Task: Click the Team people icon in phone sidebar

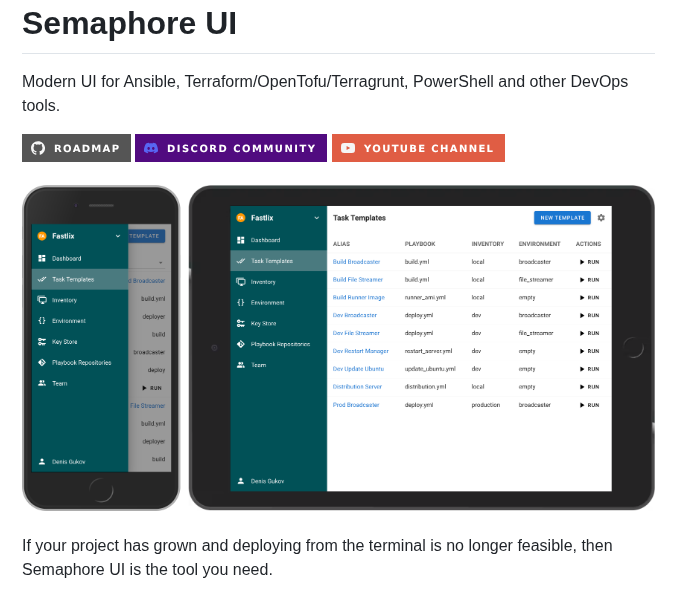Action: (x=42, y=383)
